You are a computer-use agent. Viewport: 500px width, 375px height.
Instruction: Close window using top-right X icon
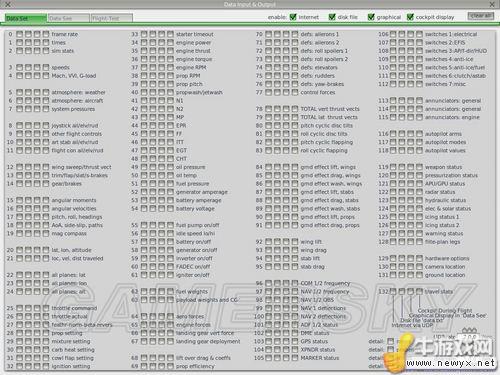tap(492, 4)
